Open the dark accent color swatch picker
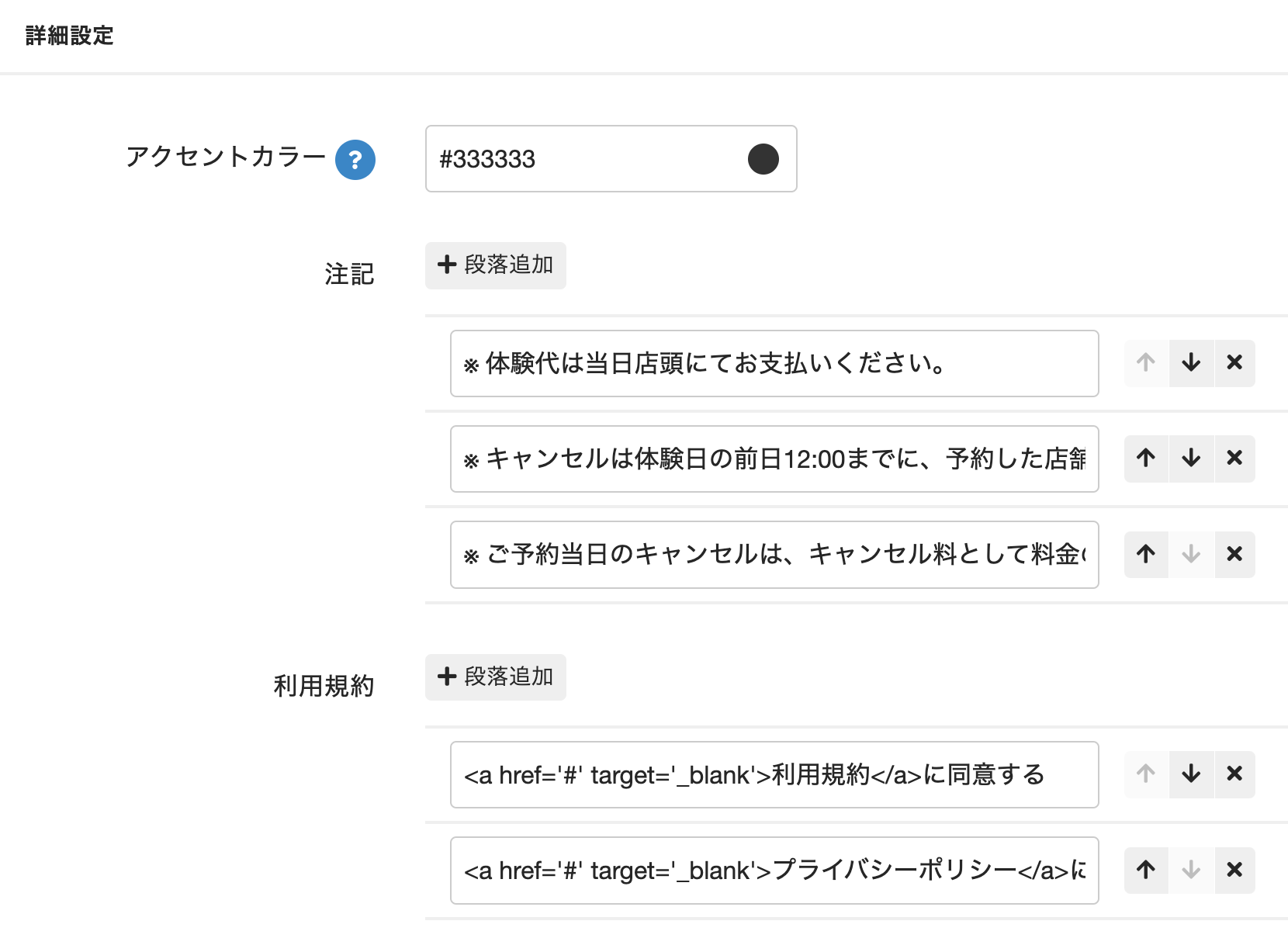 [x=763, y=159]
